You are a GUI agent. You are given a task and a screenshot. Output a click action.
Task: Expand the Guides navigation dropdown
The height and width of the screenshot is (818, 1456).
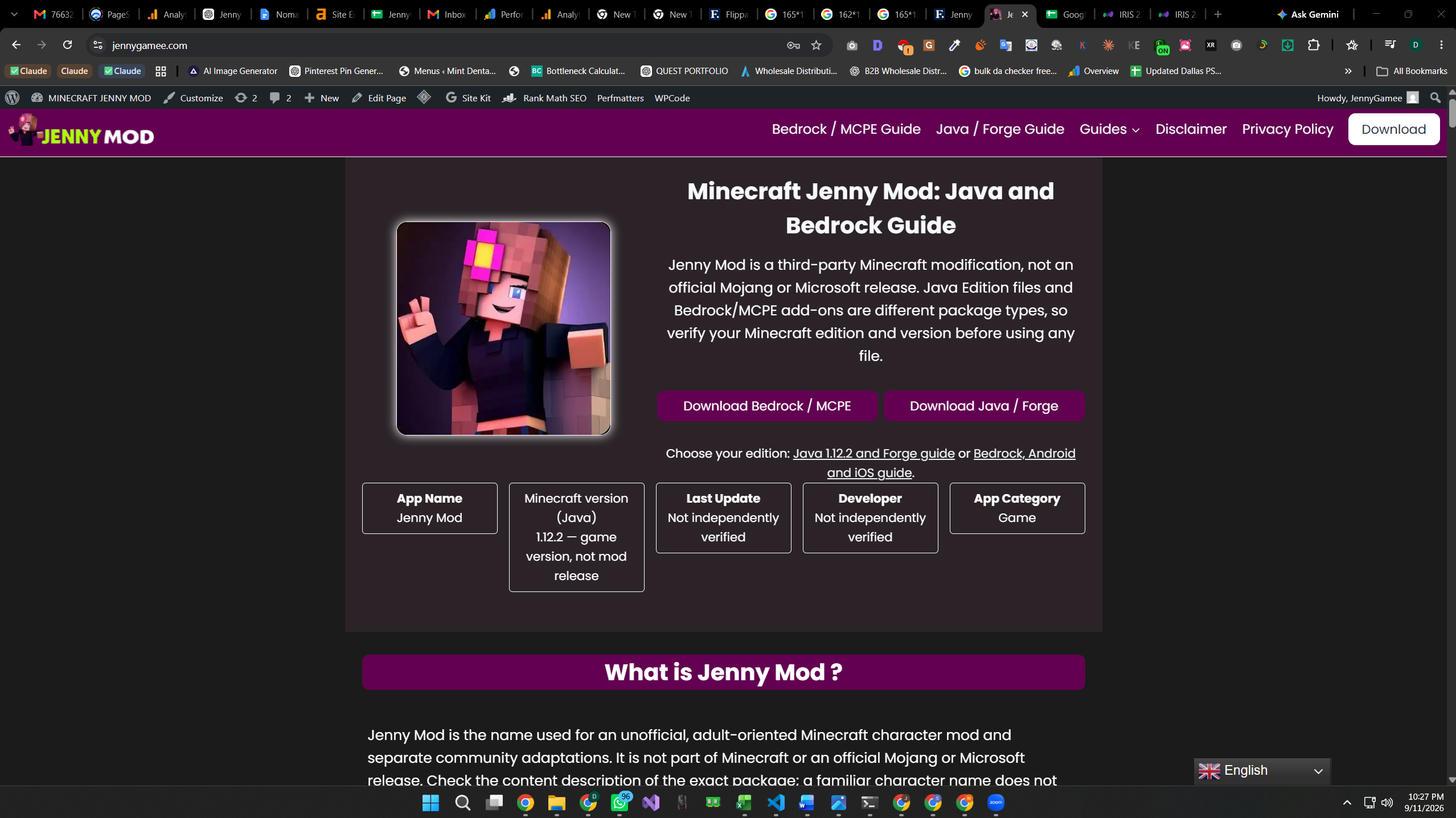pos(1109,129)
